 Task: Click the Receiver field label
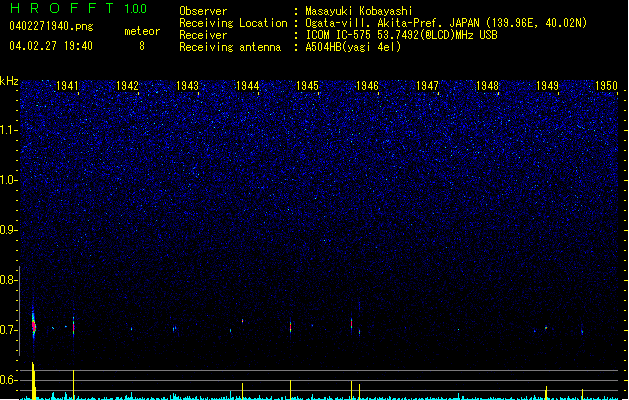tap(203, 35)
